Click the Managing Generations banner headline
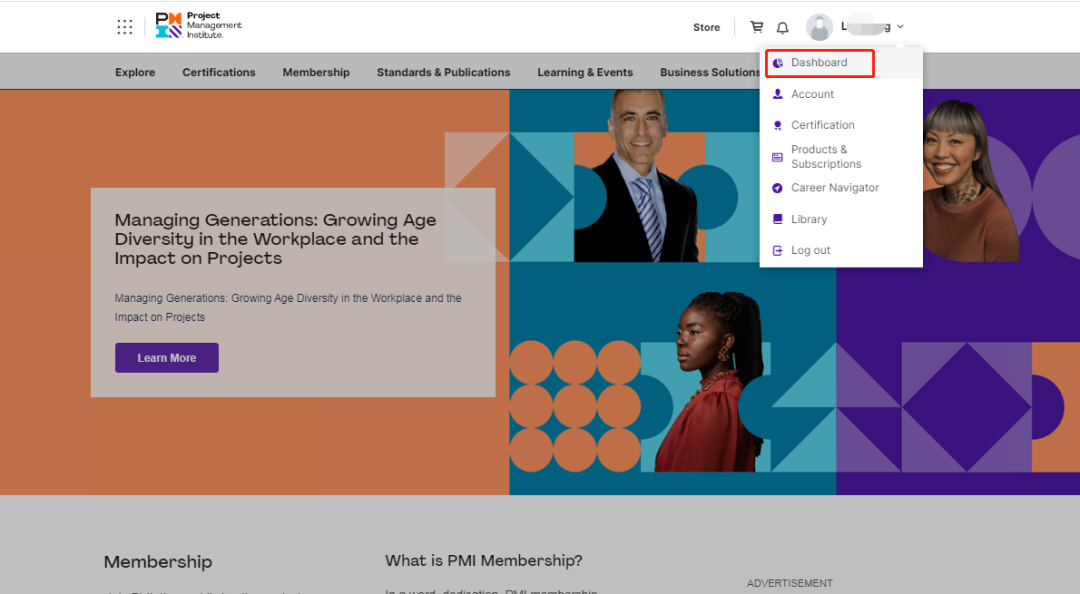The width and height of the screenshot is (1080, 594). [275, 239]
